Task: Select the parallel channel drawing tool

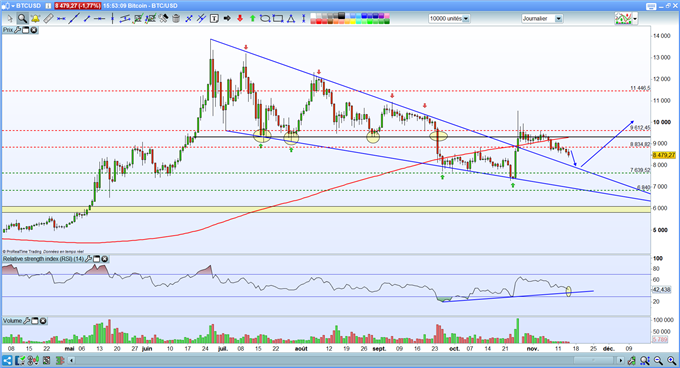Action: click(125, 18)
